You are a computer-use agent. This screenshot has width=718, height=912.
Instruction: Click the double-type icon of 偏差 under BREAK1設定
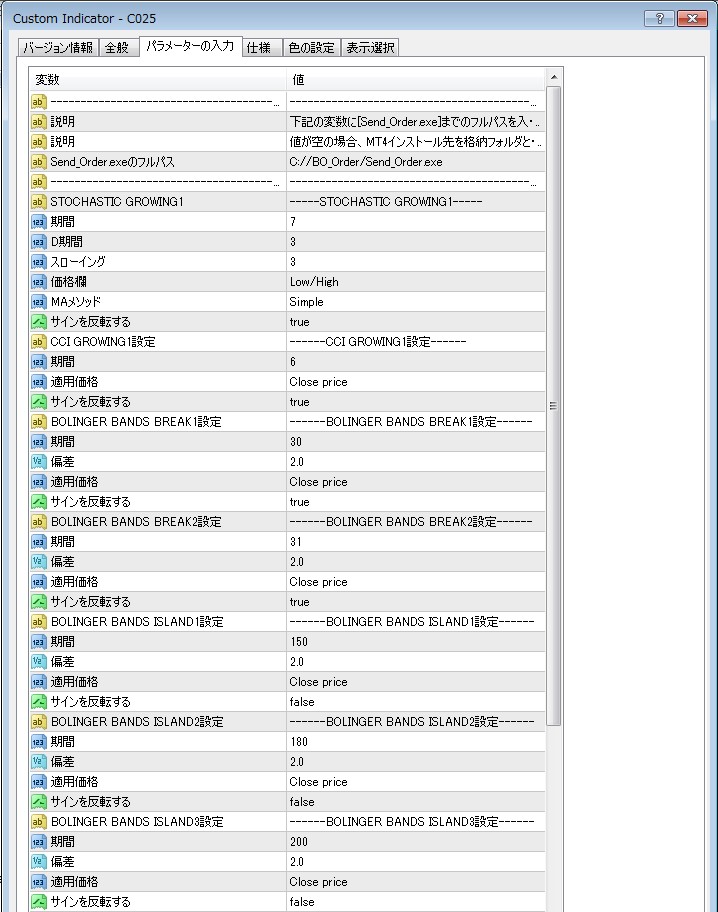tap(38, 462)
